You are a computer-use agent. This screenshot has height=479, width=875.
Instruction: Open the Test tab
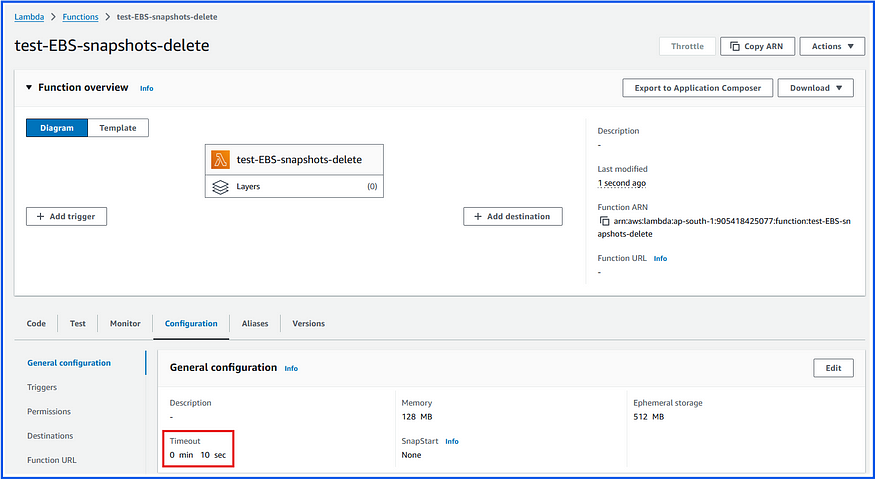[x=78, y=323]
